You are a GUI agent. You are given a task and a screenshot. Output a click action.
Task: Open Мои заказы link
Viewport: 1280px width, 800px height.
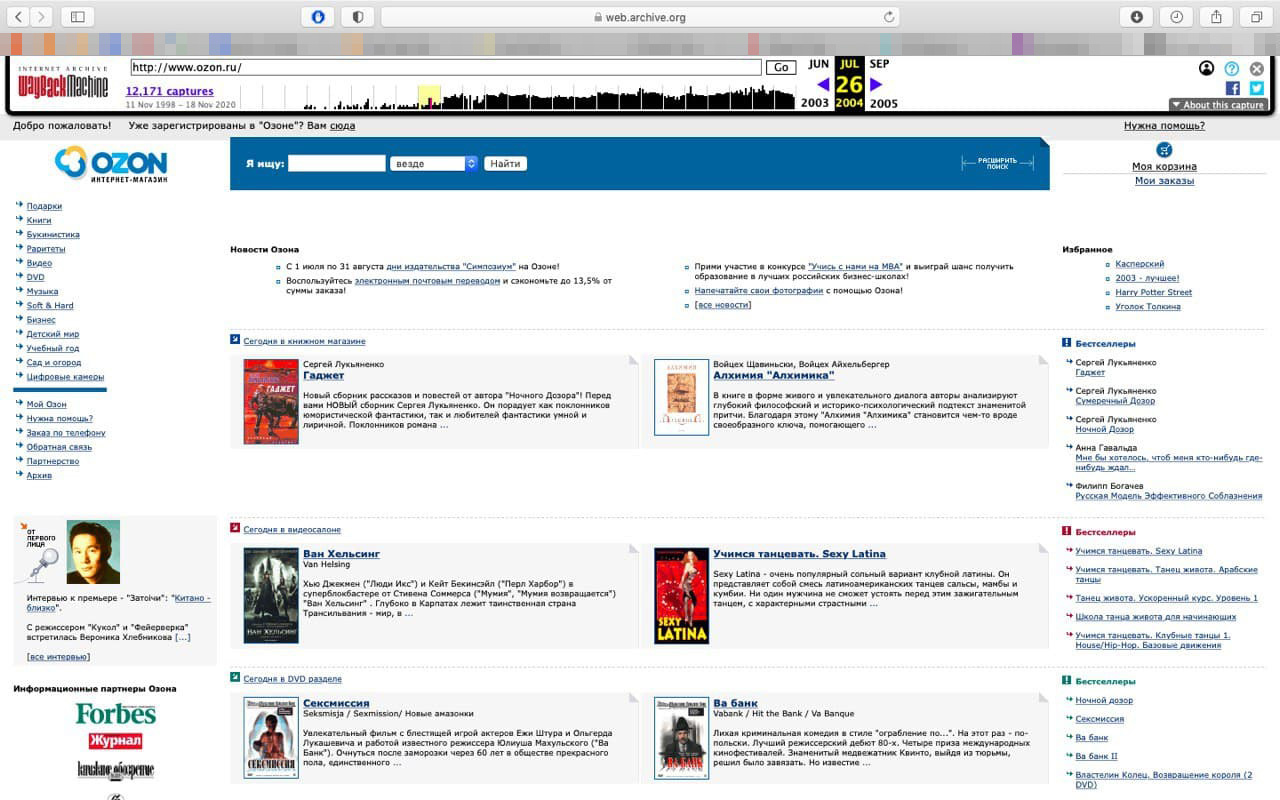[x=1164, y=181]
